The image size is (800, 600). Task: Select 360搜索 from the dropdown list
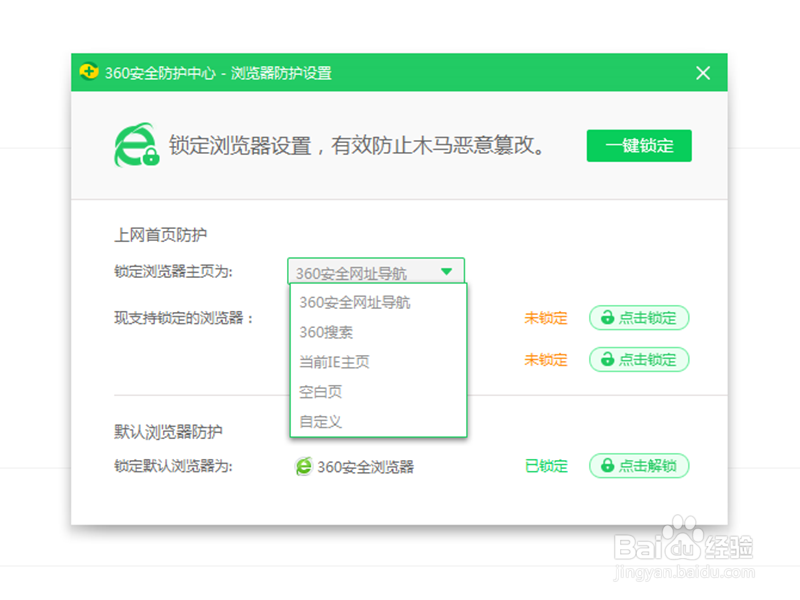click(x=378, y=333)
